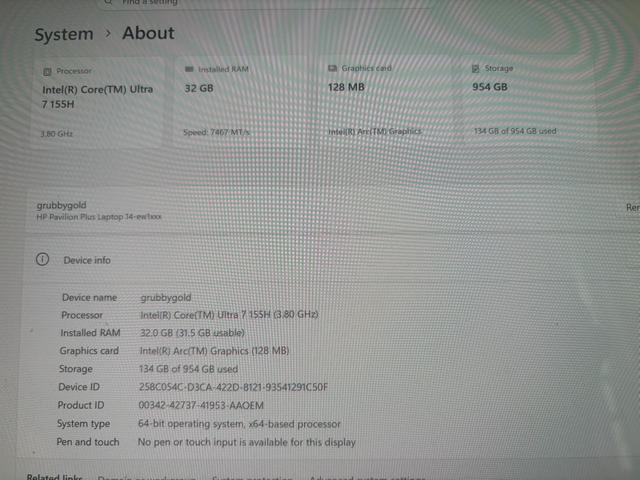Screen dimensions: 640x480
Task: Click the Storage drive icon in top card
Action: point(476,68)
